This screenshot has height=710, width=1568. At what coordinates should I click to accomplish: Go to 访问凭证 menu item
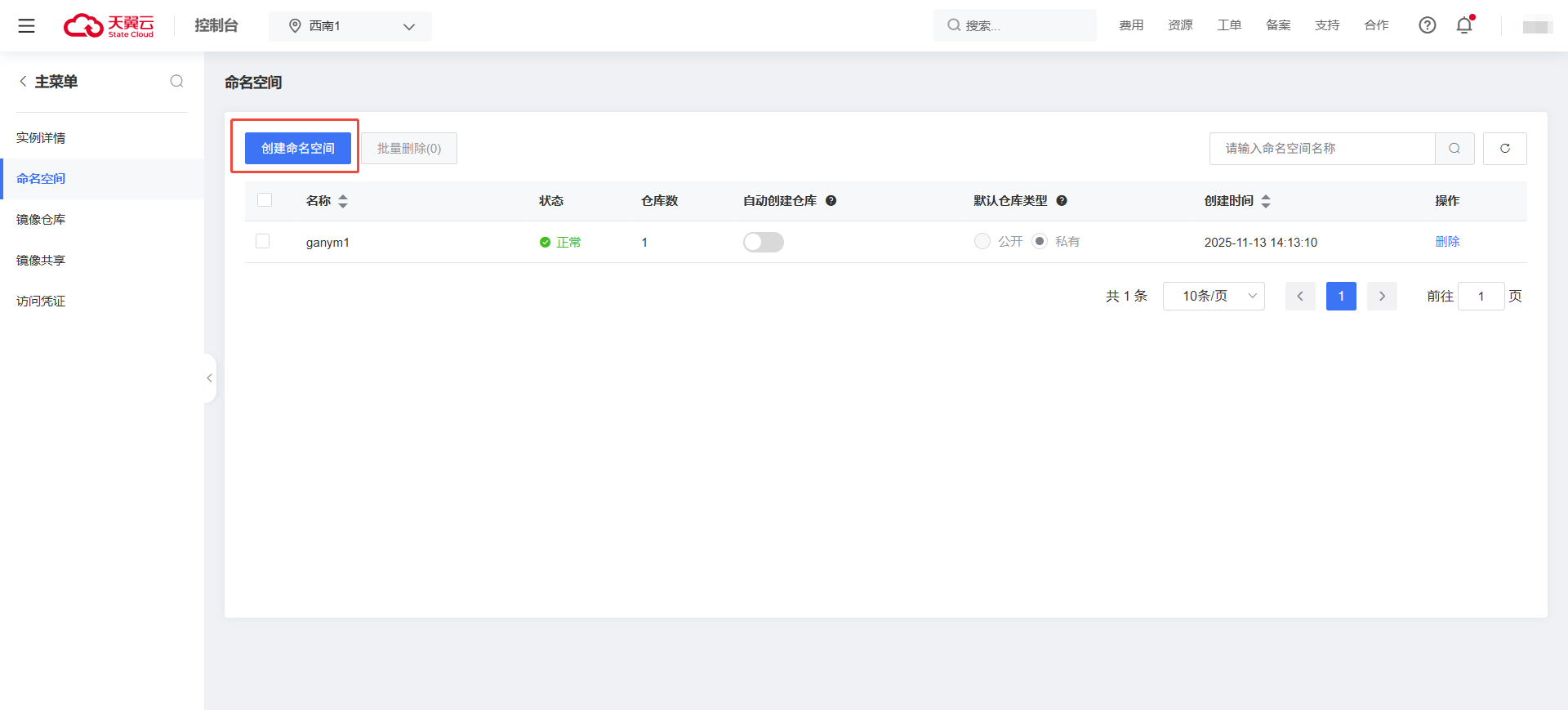41,301
